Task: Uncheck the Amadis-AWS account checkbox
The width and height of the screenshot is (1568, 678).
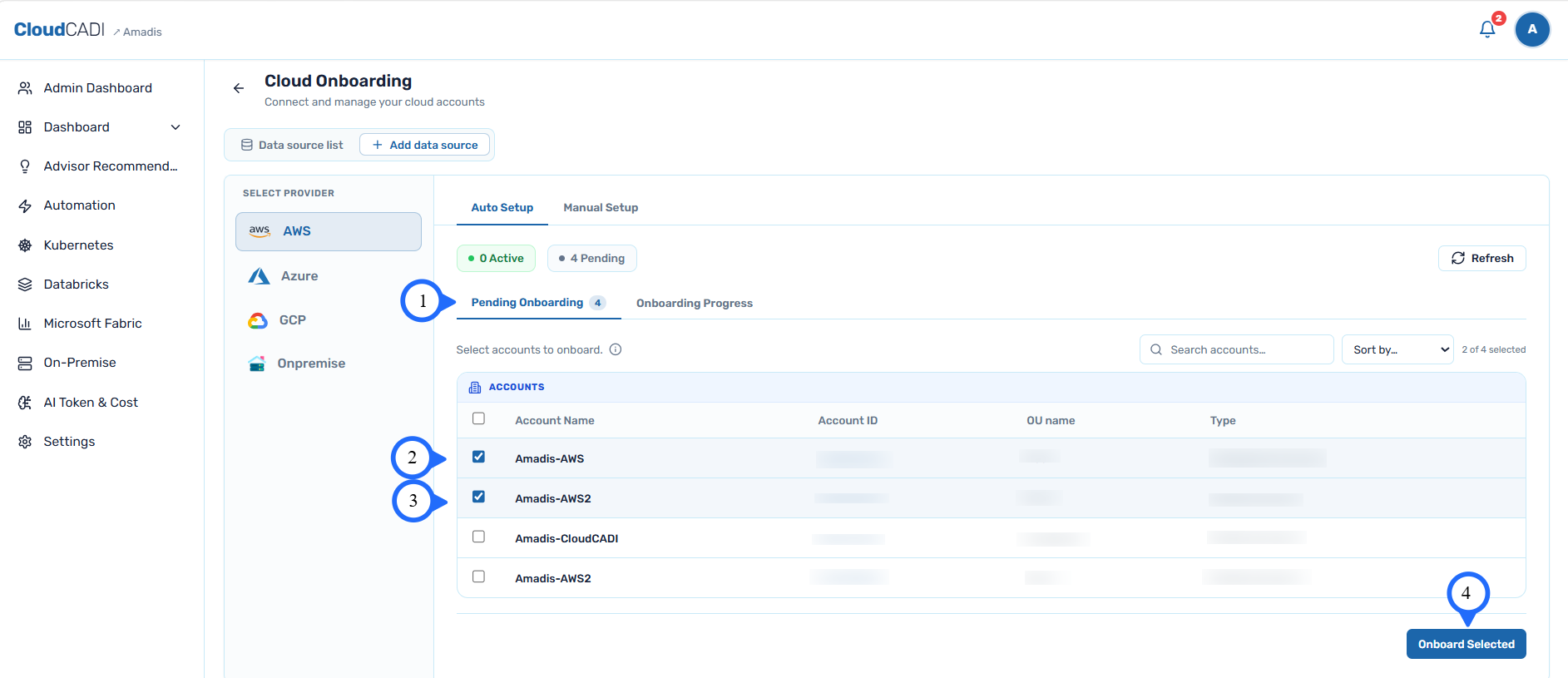Action: (x=478, y=457)
